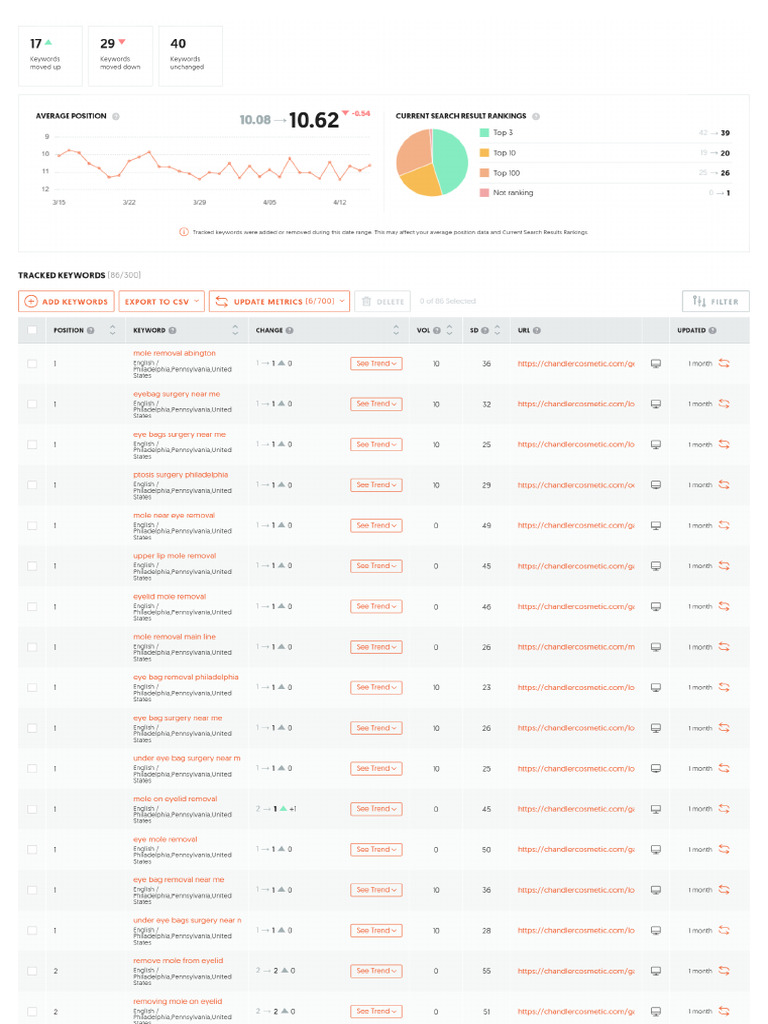The height and width of the screenshot is (1024, 768).
Task: Click Average Position help question mark icon
Action: click(x=116, y=116)
